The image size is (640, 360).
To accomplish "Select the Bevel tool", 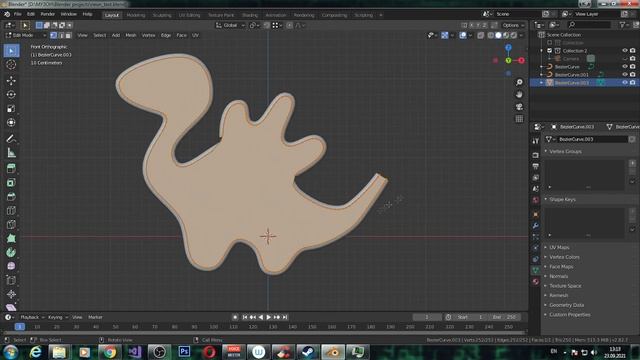I will (x=11, y=196).
